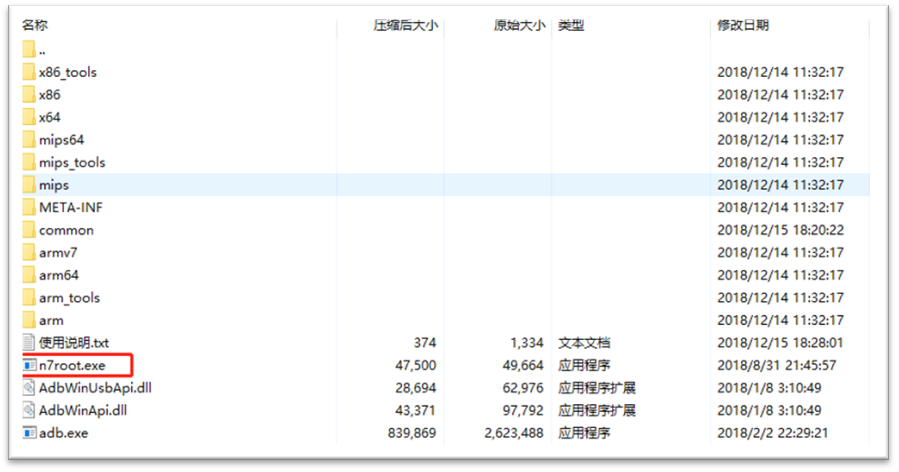The width and height of the screenshot is (899, 472).
Task: Click the AdbWinUsbApi.dll file icon
Action: pos(29,388)
